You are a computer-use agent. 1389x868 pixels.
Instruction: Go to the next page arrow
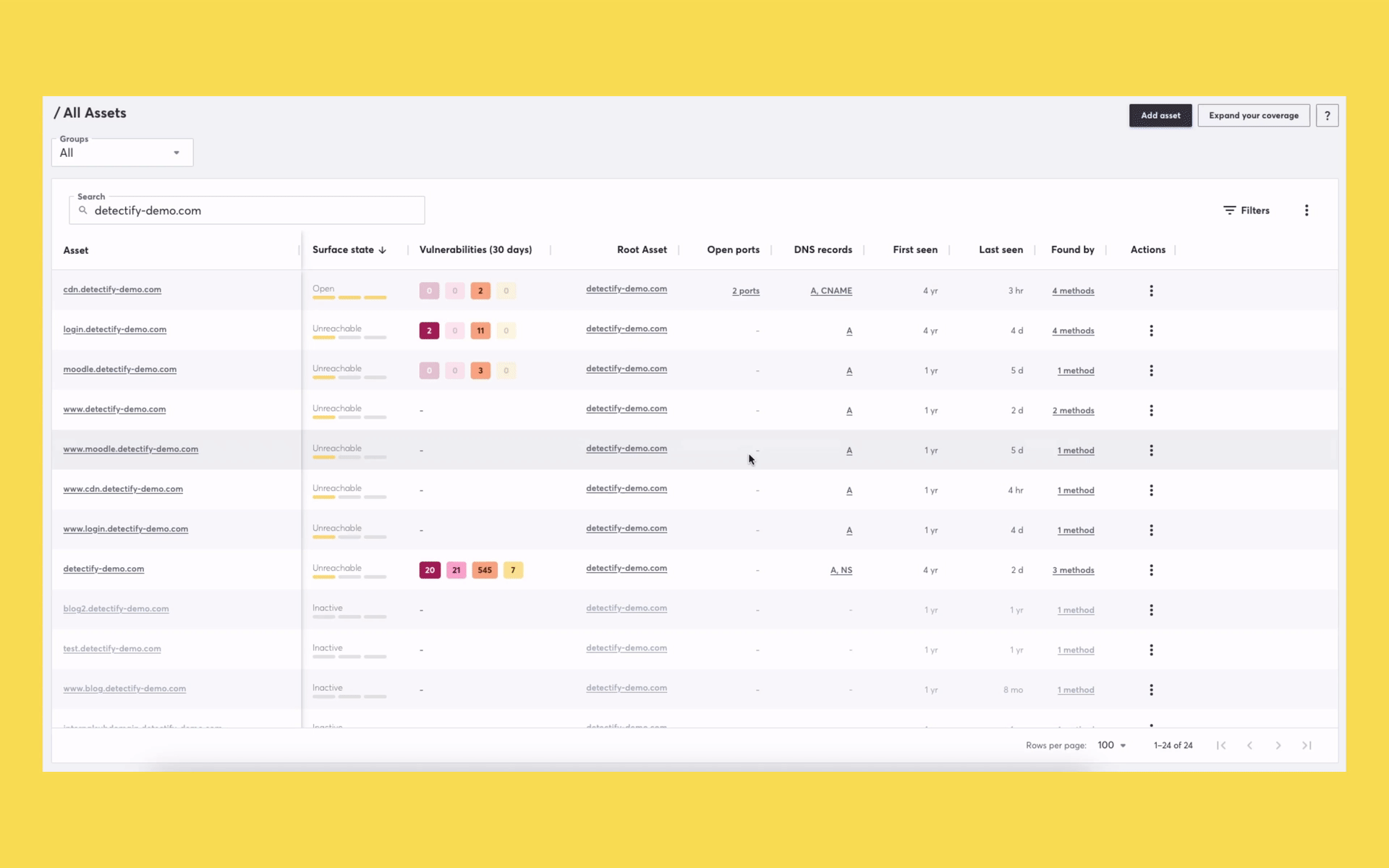1278,745
